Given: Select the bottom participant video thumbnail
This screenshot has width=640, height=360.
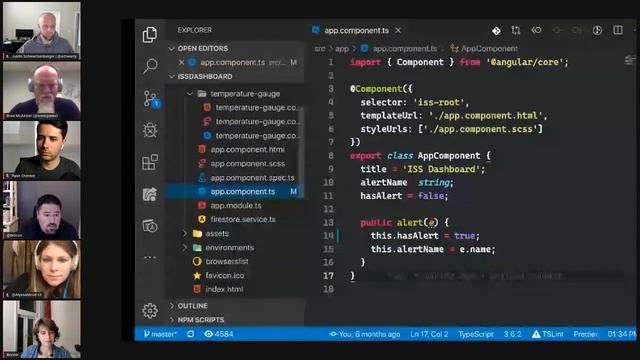Looking at the screenshot, I should 42,330.
